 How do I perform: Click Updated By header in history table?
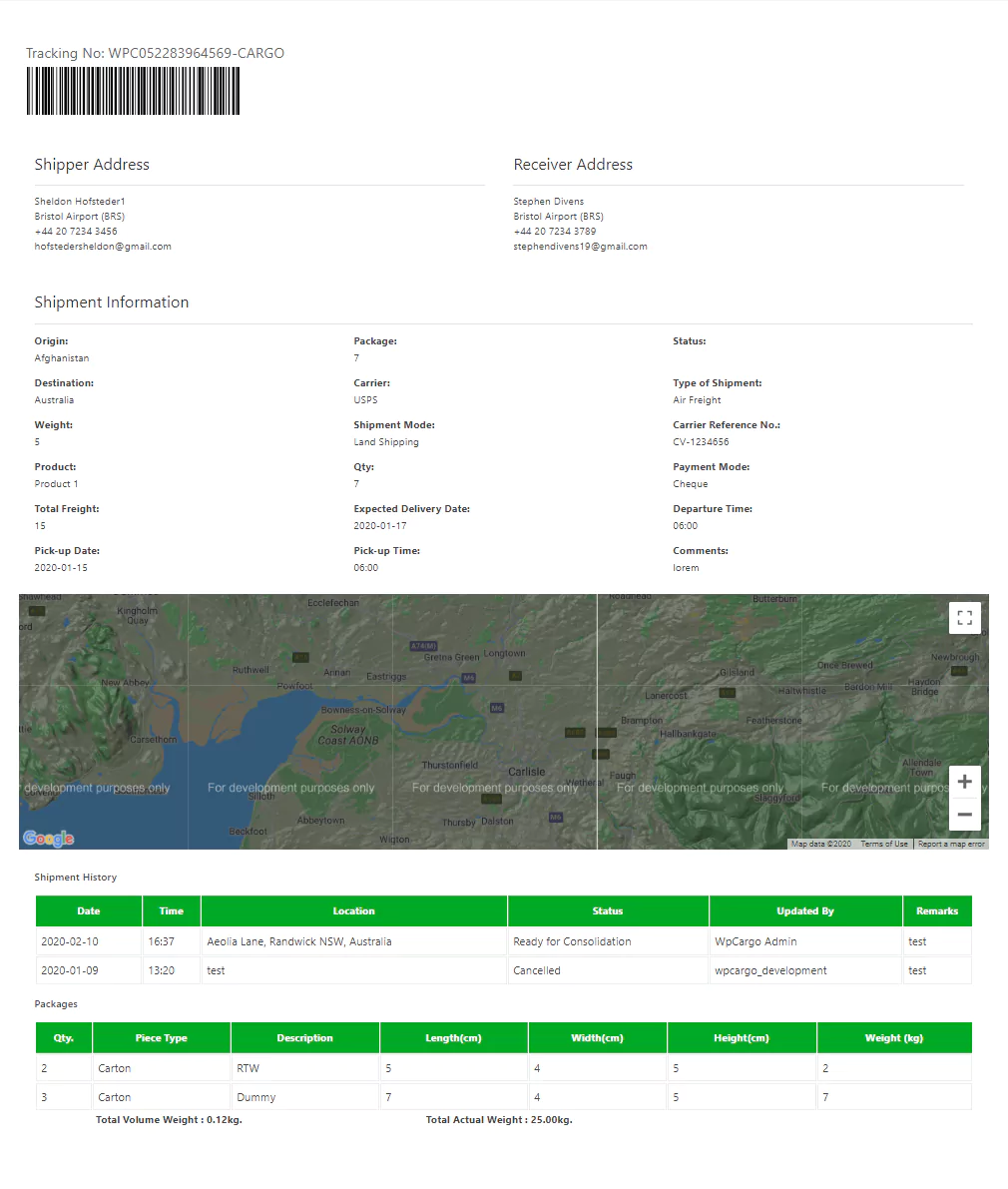click(x=805, y=910)
